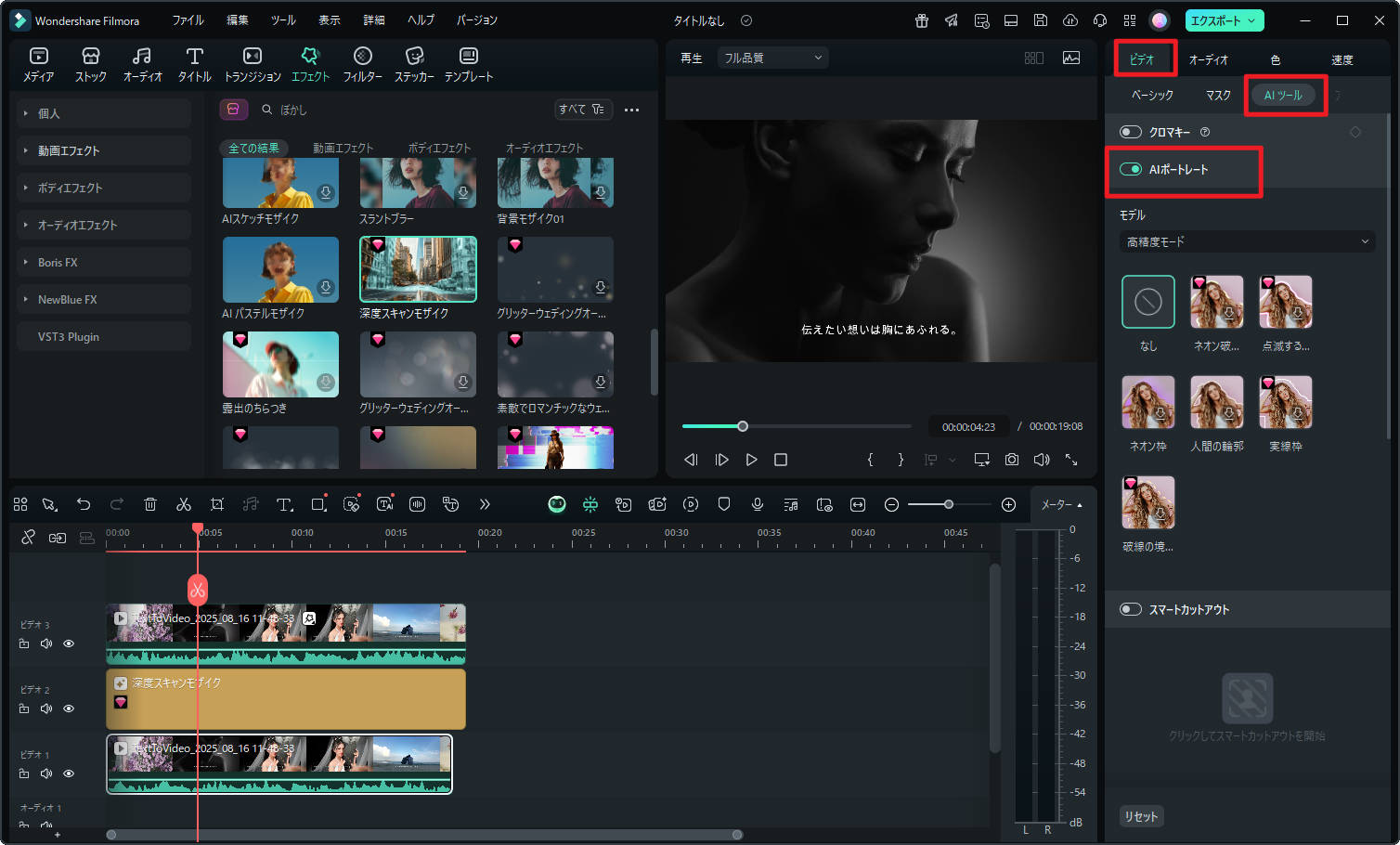Open the トランジション transitions library

pyautogui.click(x=253, y=65)
